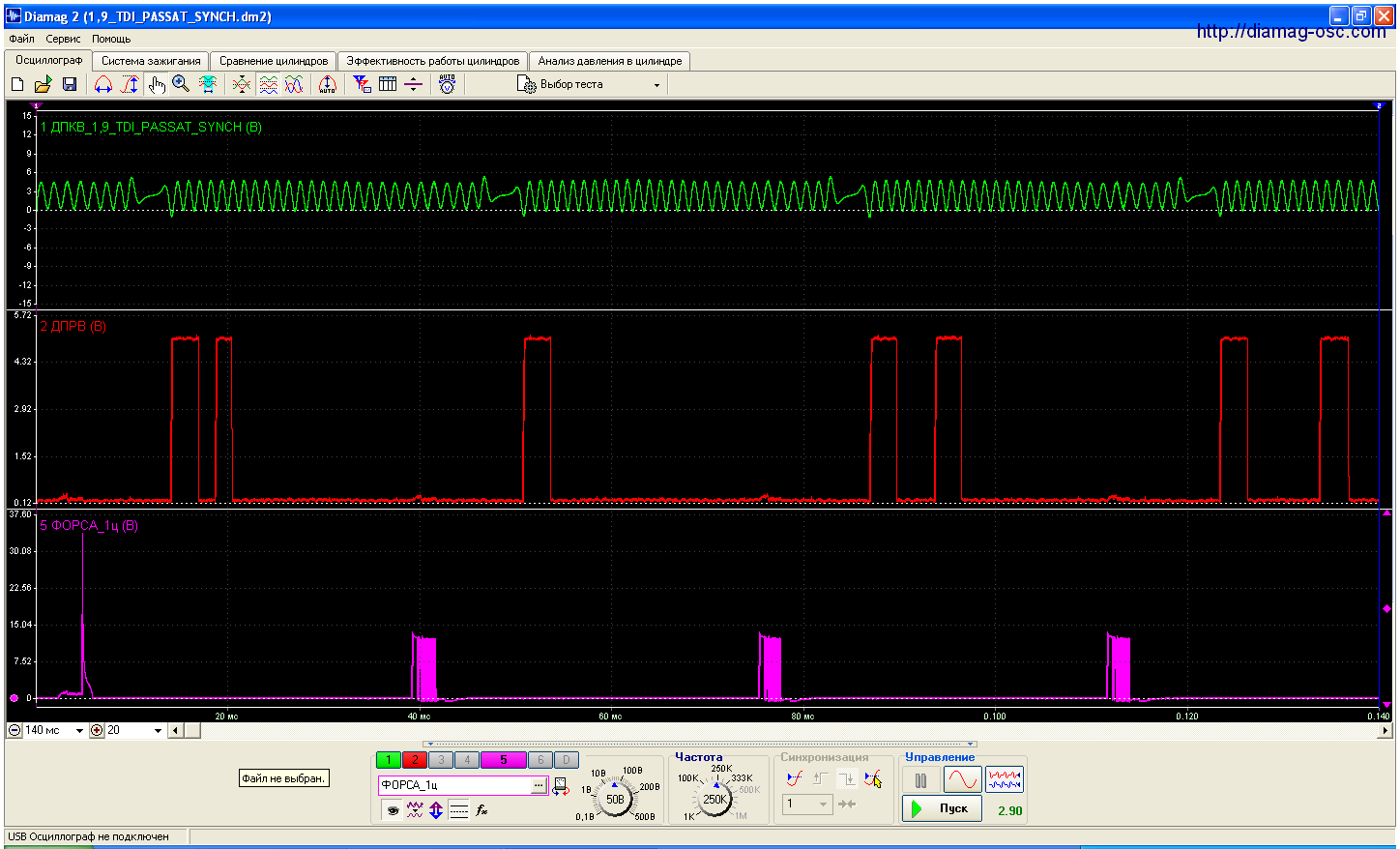Screen dimensions: 1400x849
Task: Click the fx function icon
Action: 481,810
